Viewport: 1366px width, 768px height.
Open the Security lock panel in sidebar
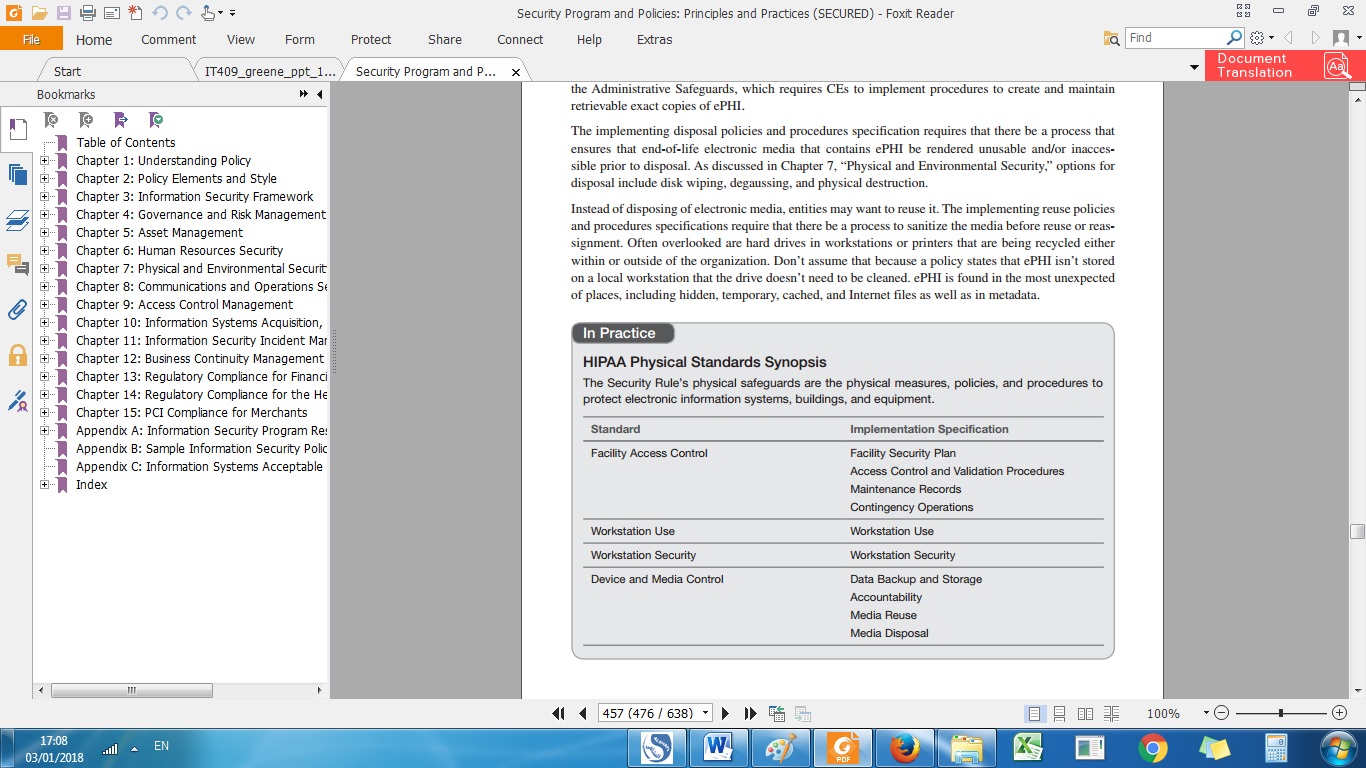point(17,355)
